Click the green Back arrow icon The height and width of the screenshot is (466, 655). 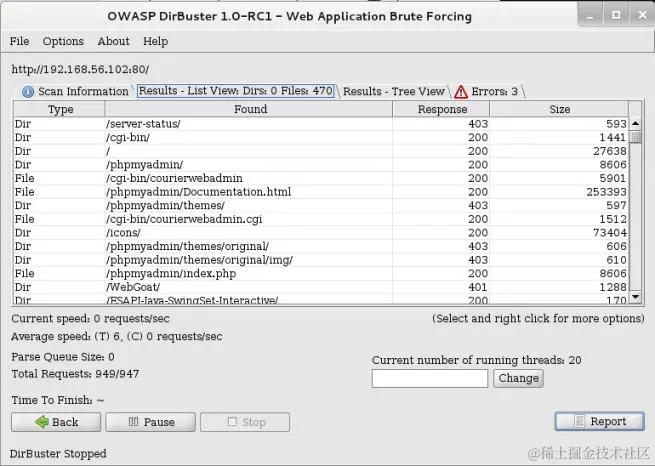[42, 422]
